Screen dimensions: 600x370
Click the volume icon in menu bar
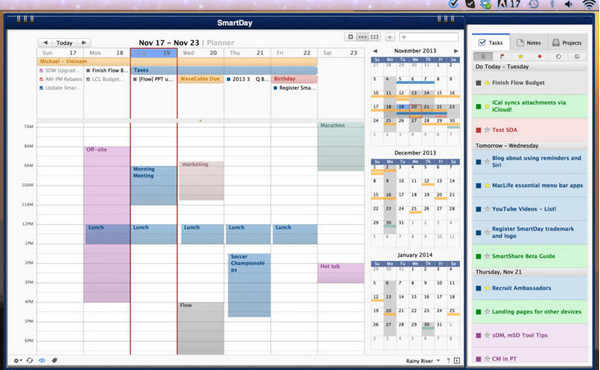tap(569, 4)
